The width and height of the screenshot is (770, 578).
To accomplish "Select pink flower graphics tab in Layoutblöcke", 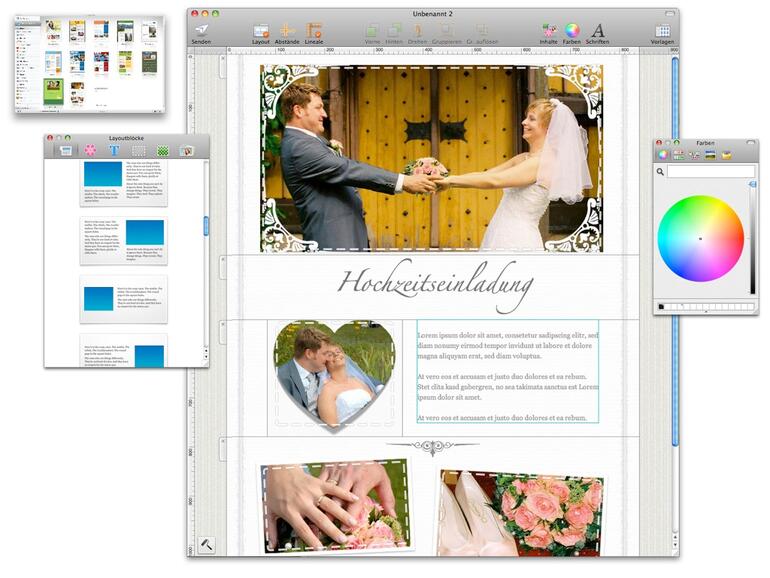I will coord(90,150).
